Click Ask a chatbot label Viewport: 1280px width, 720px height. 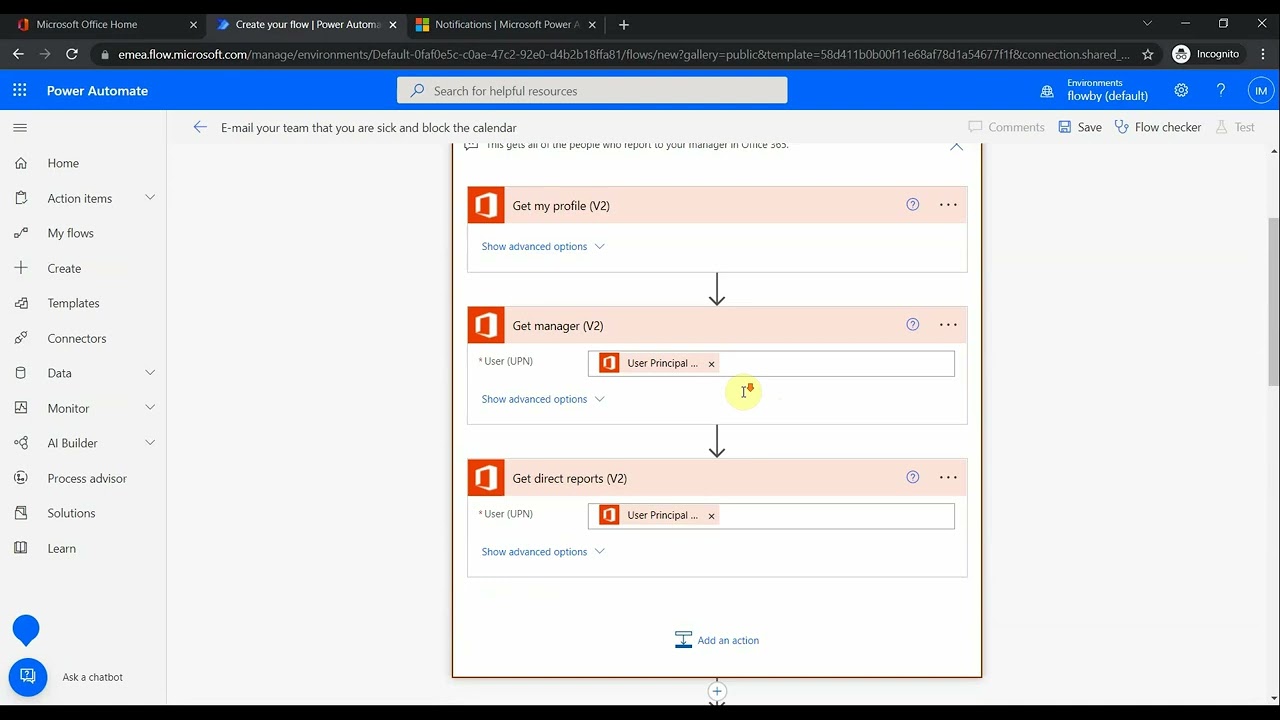[x=92, y=677]
